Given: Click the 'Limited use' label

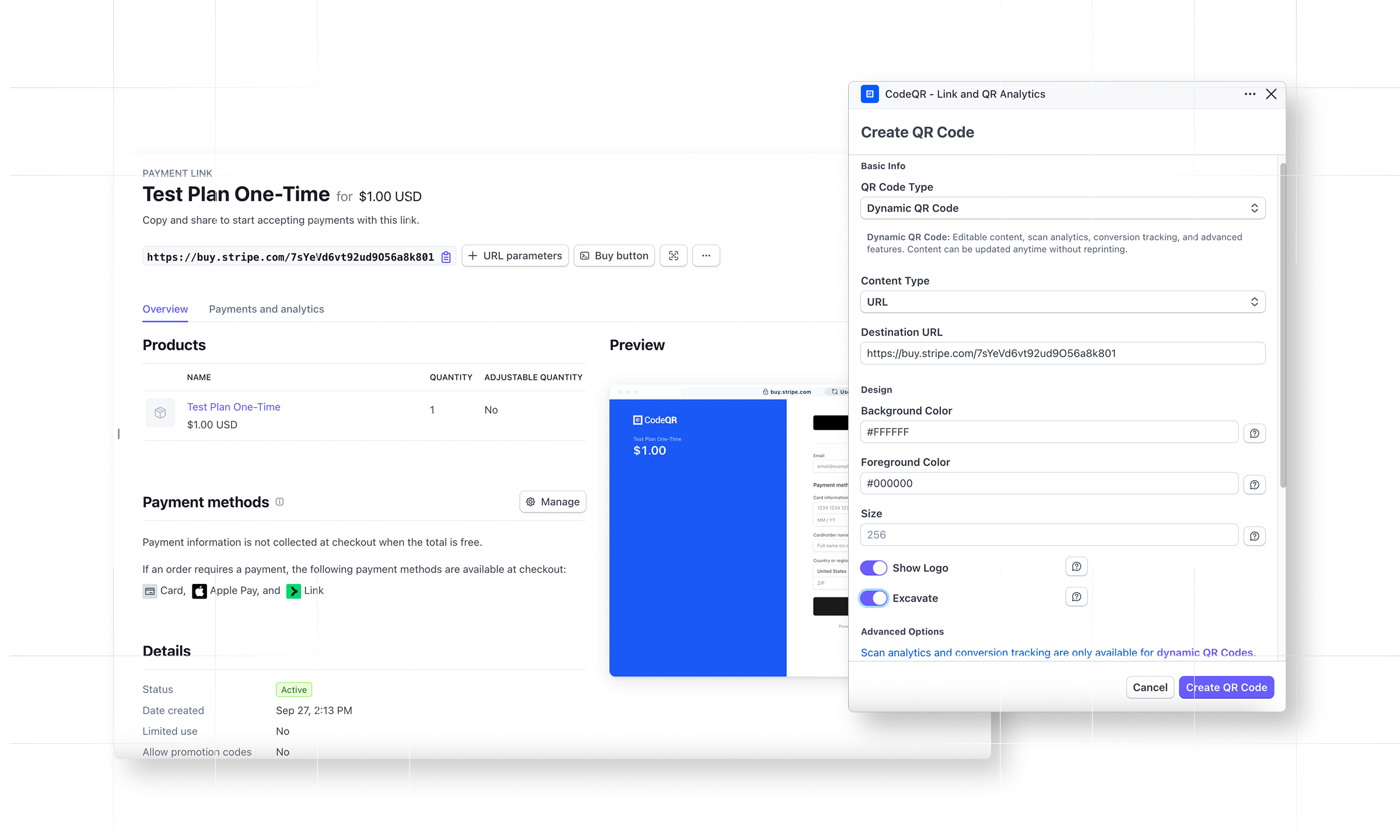Looking at the screenshot, I should (170, 731).
